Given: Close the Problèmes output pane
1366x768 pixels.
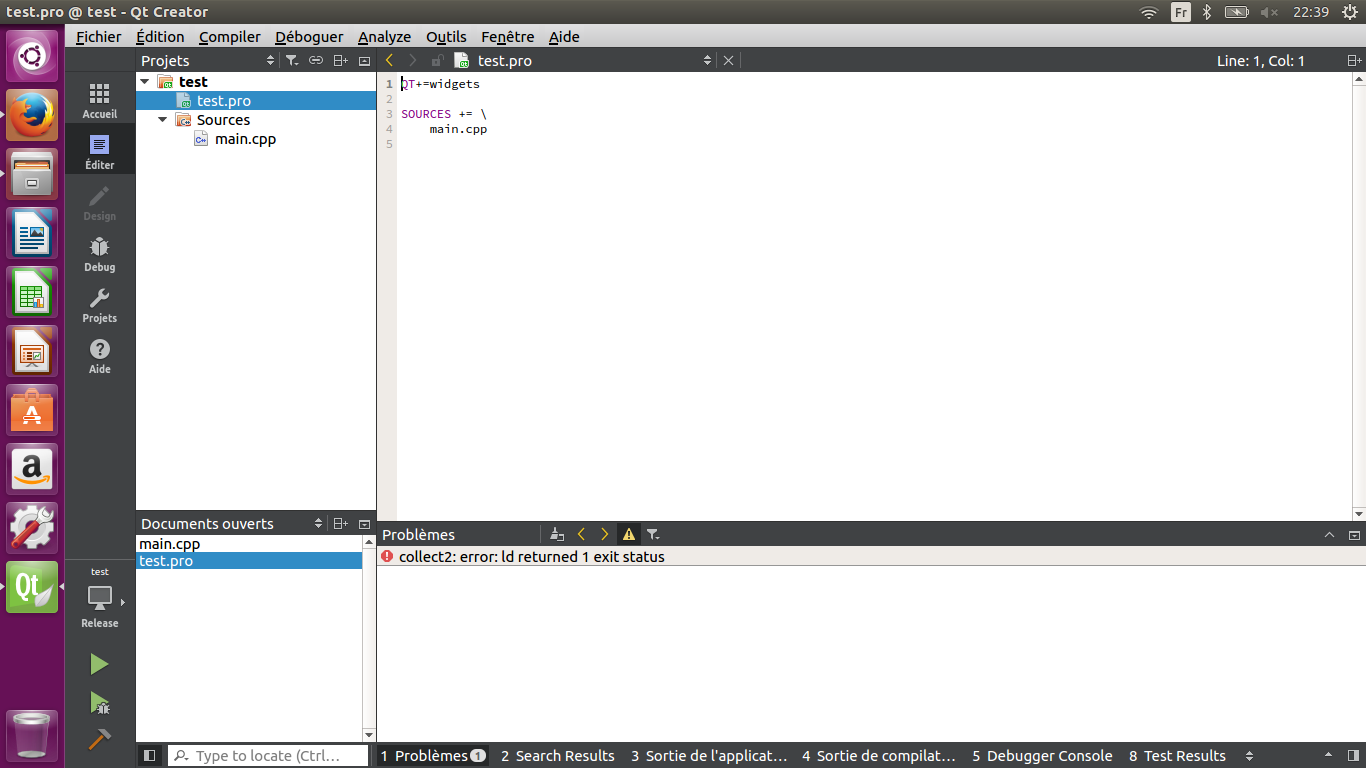Looking at the screenshot, I should [x=1354, y=535].
